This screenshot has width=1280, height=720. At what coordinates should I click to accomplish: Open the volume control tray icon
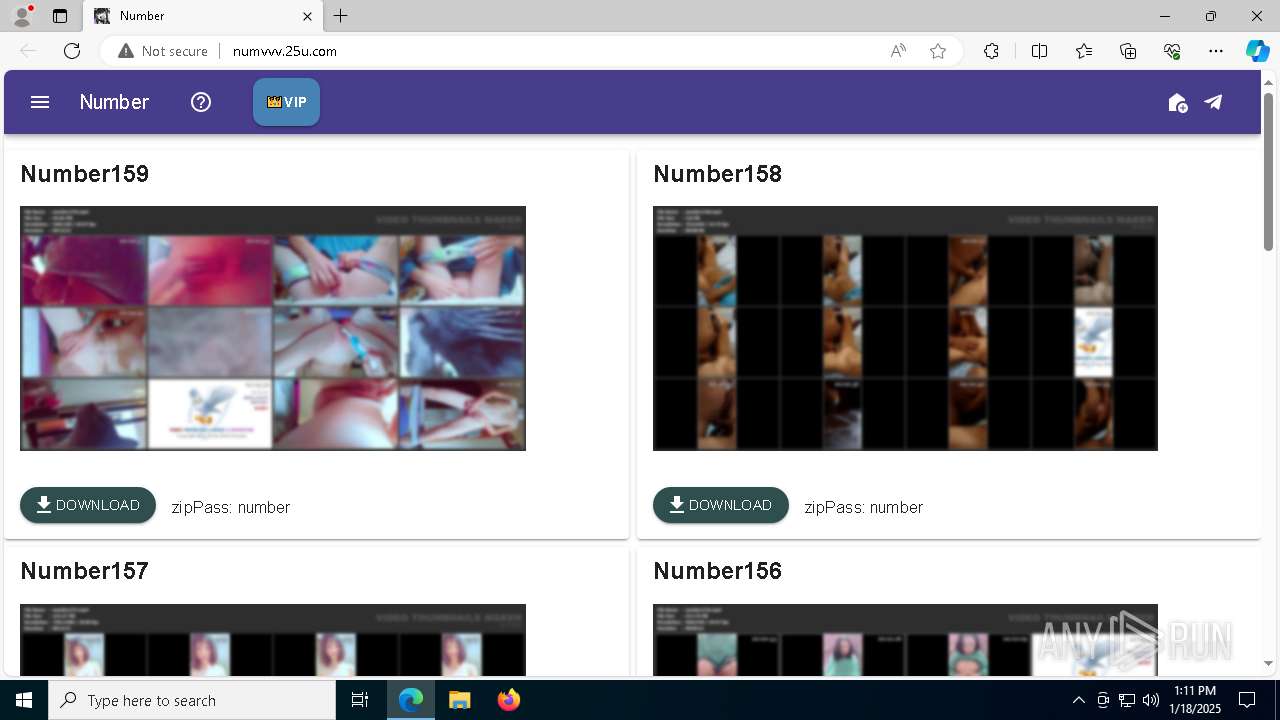coord(1150,700)
